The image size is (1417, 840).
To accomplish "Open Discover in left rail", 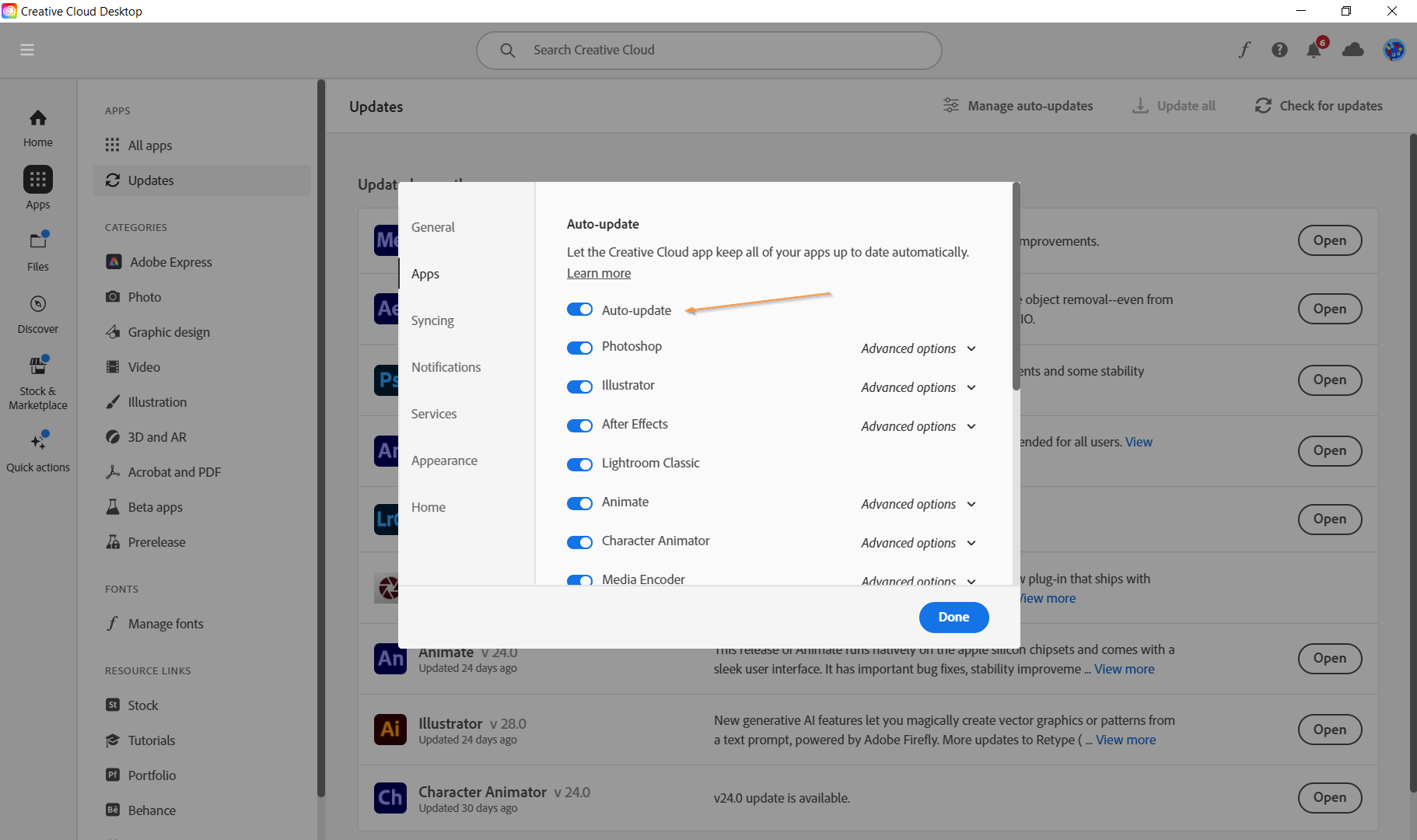I will (x=38, y=314).
